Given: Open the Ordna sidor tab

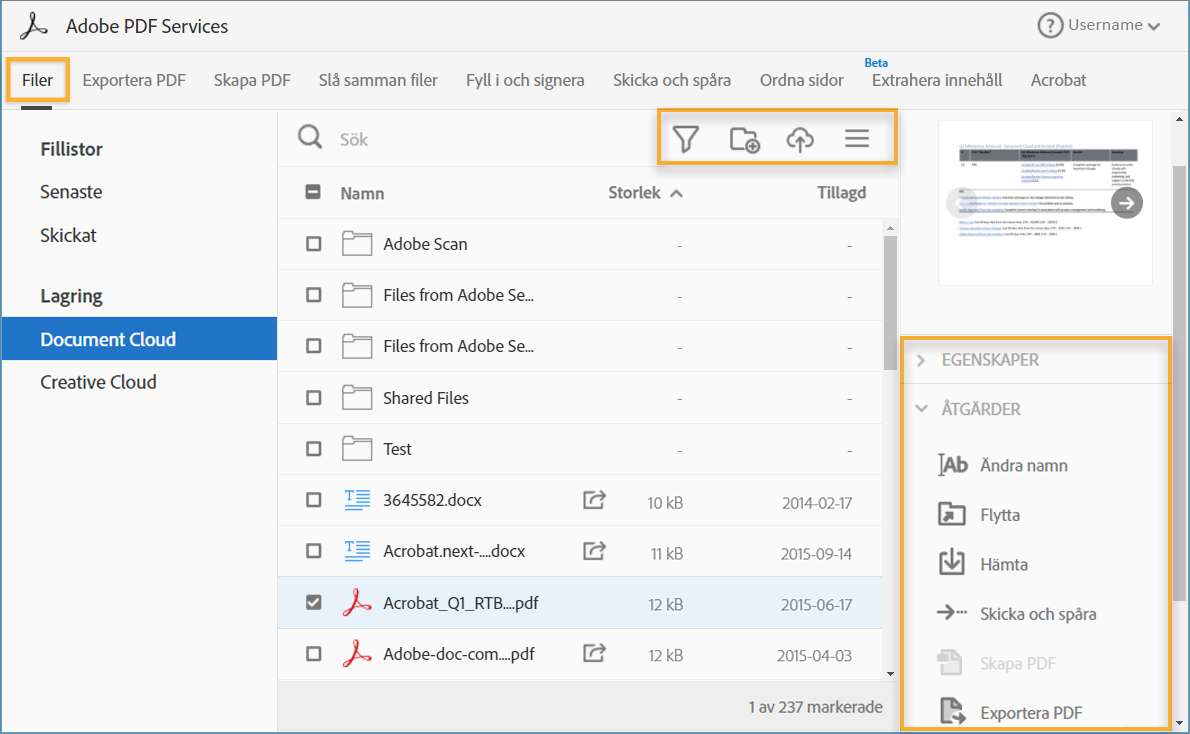Looking at the screenshot, I should coord(801,80).
